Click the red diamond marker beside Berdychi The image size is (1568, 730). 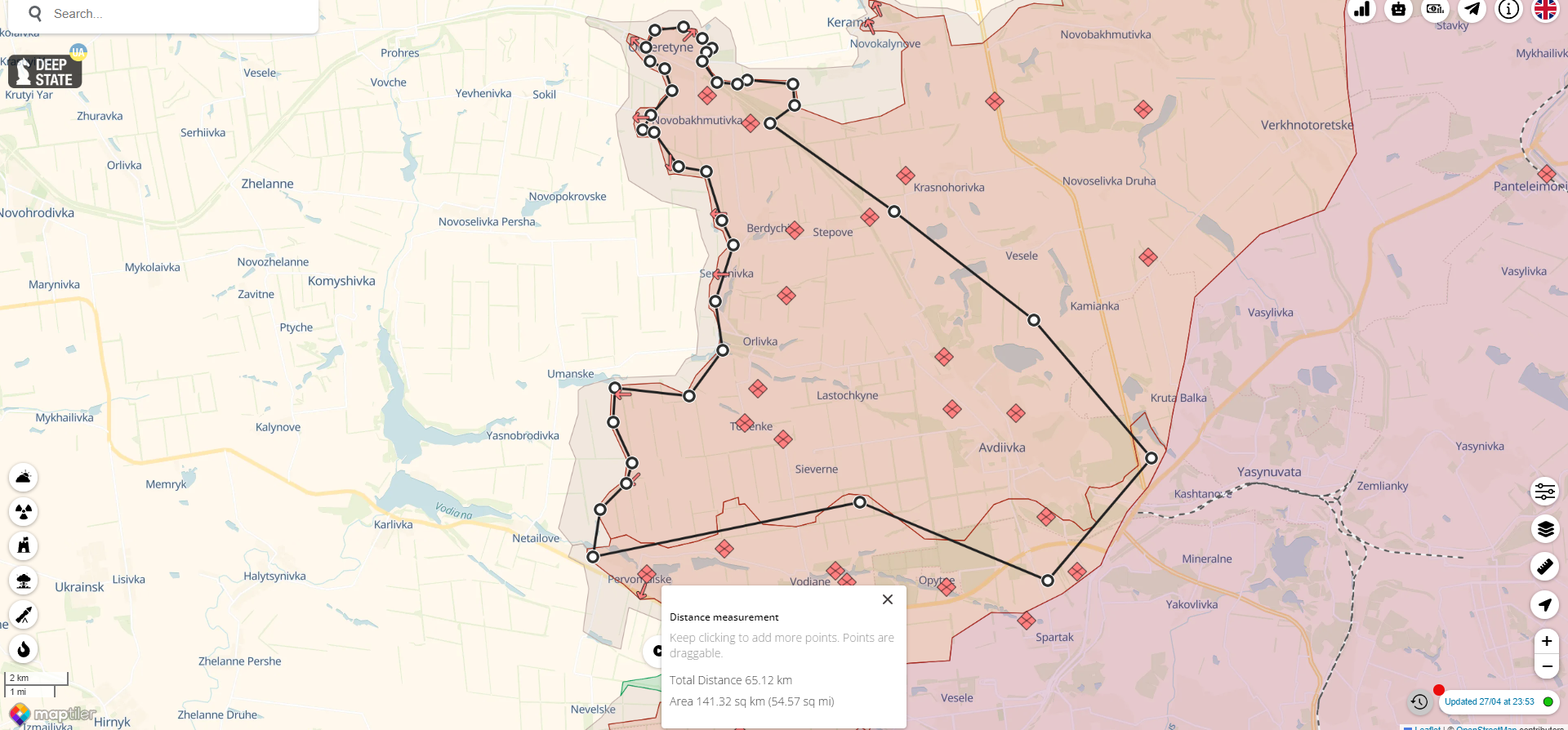pyautogui.click(x=795, y=230)
